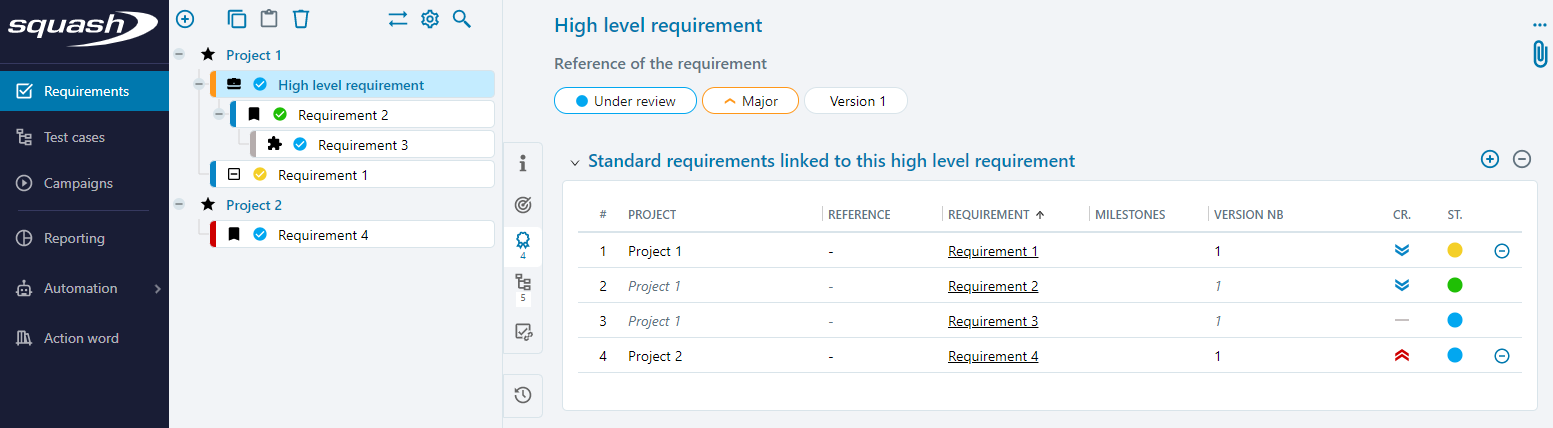Collapse the Standard requirements linked section
Image resolution: width=1553 pixels, height=428 pixels.
(575, 162)
